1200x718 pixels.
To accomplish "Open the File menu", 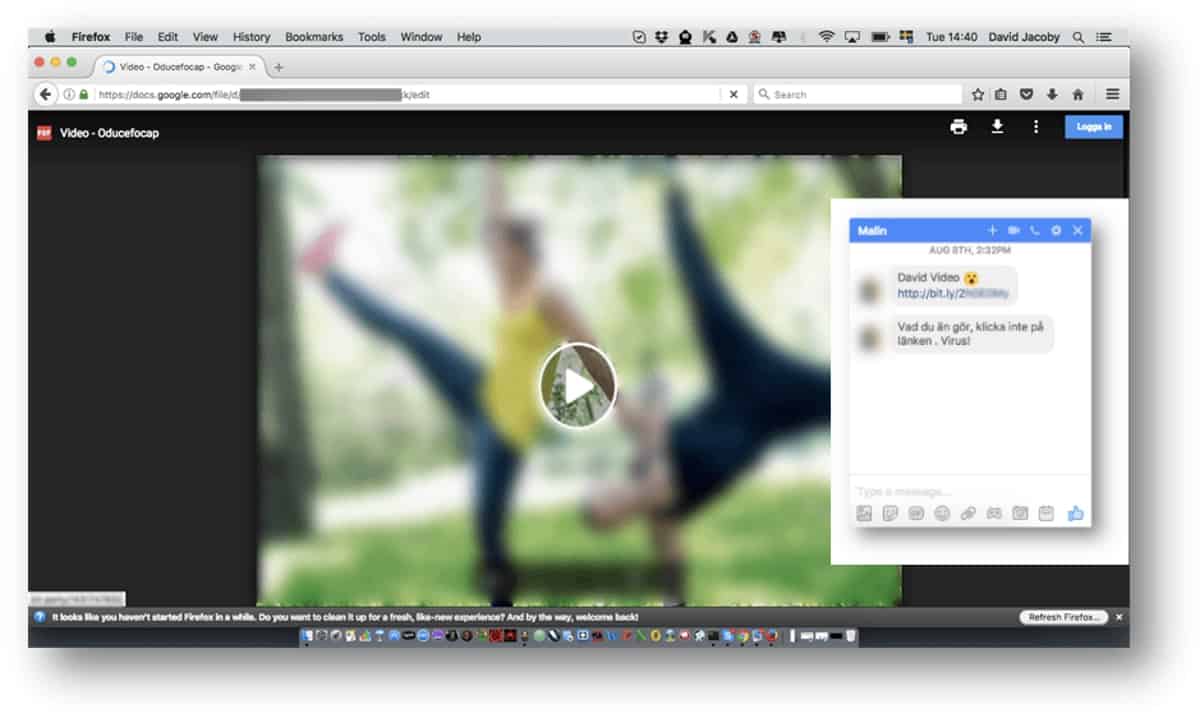I will [x=134, y=37].
